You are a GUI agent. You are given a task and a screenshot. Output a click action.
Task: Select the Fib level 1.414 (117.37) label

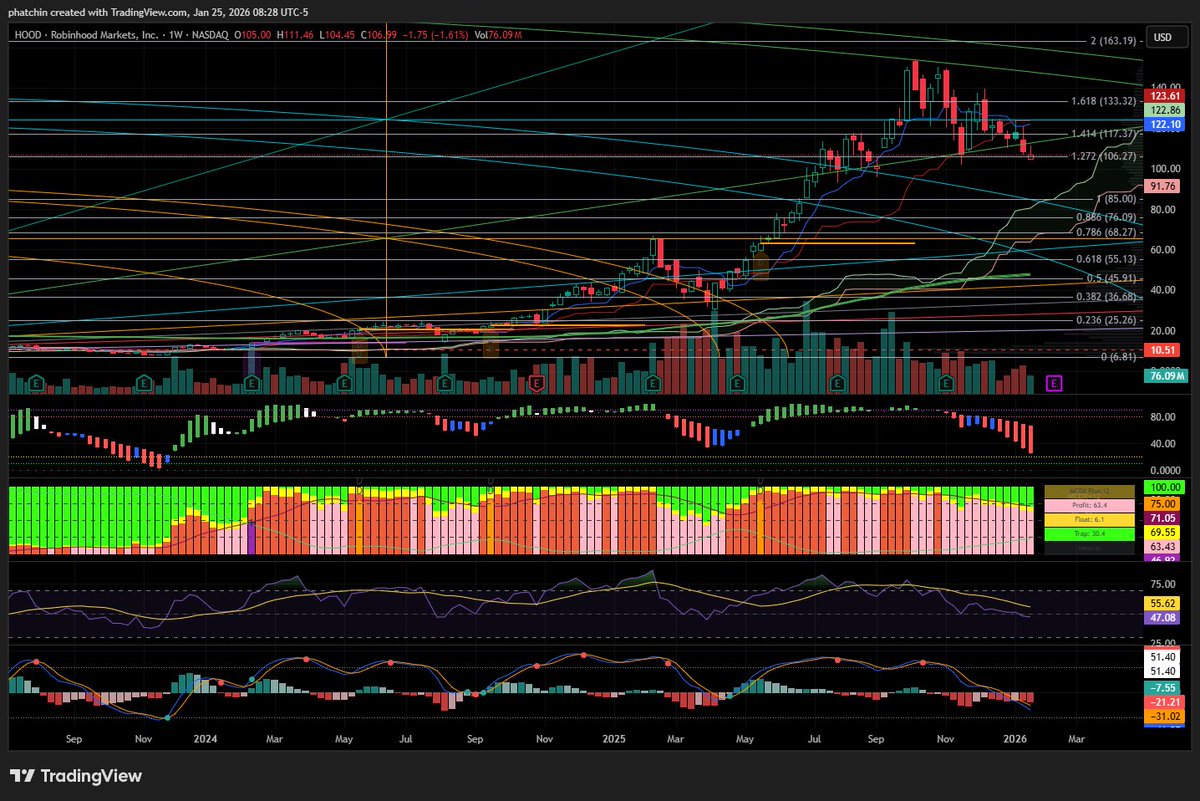click(1102, 133)
